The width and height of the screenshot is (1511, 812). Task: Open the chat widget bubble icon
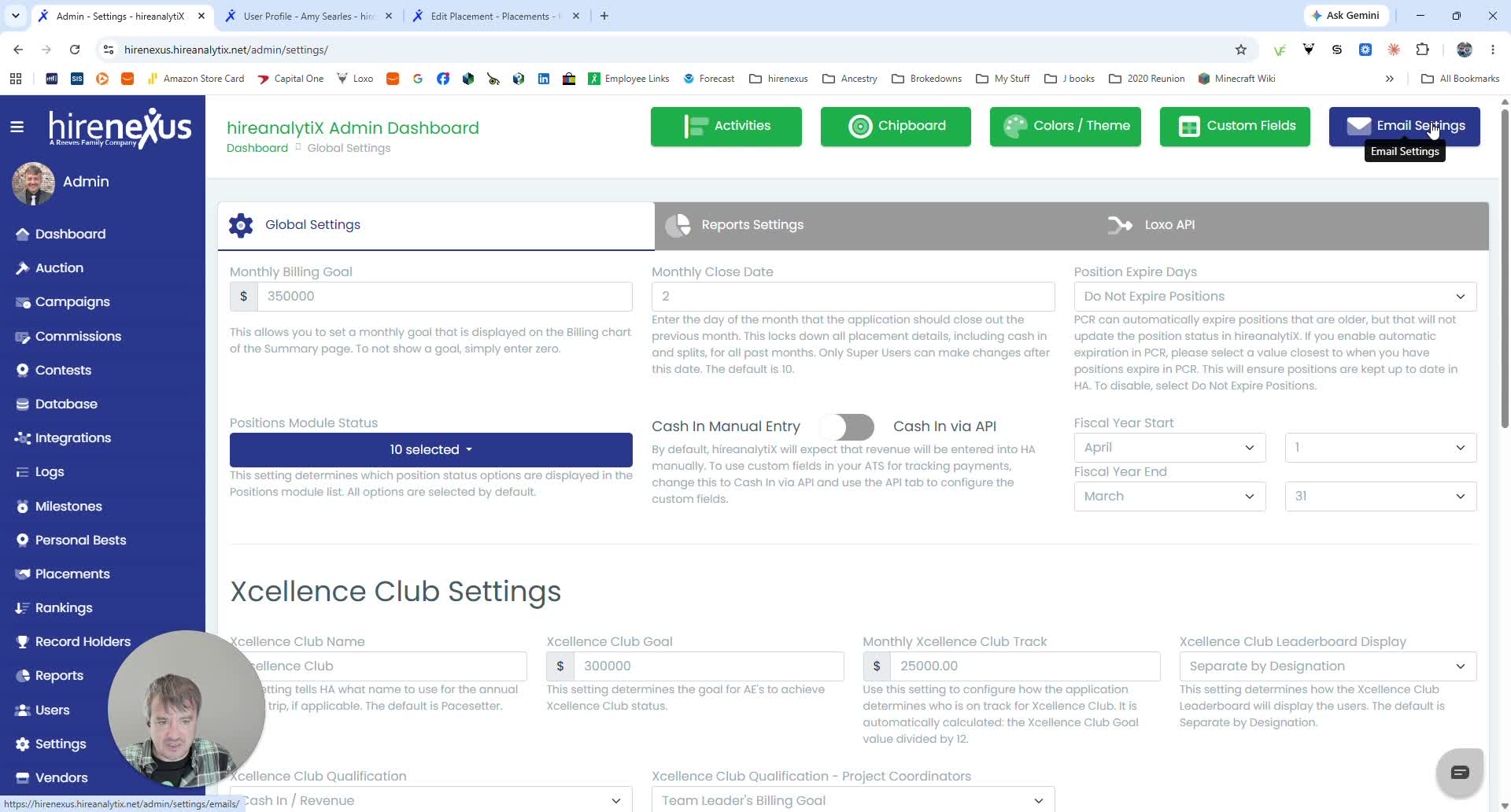point(1460,772)
